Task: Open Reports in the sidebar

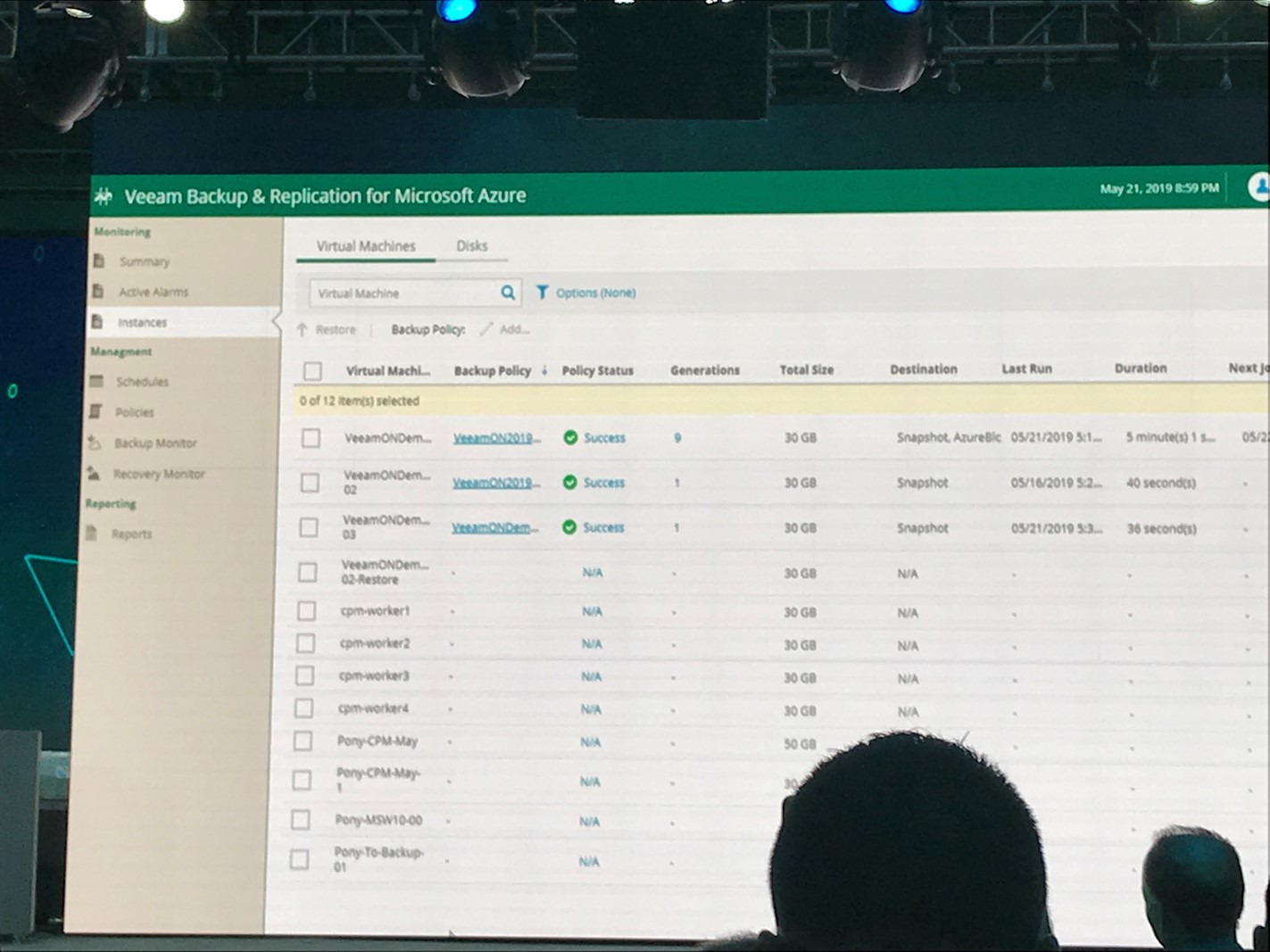Action: (131, 534)
